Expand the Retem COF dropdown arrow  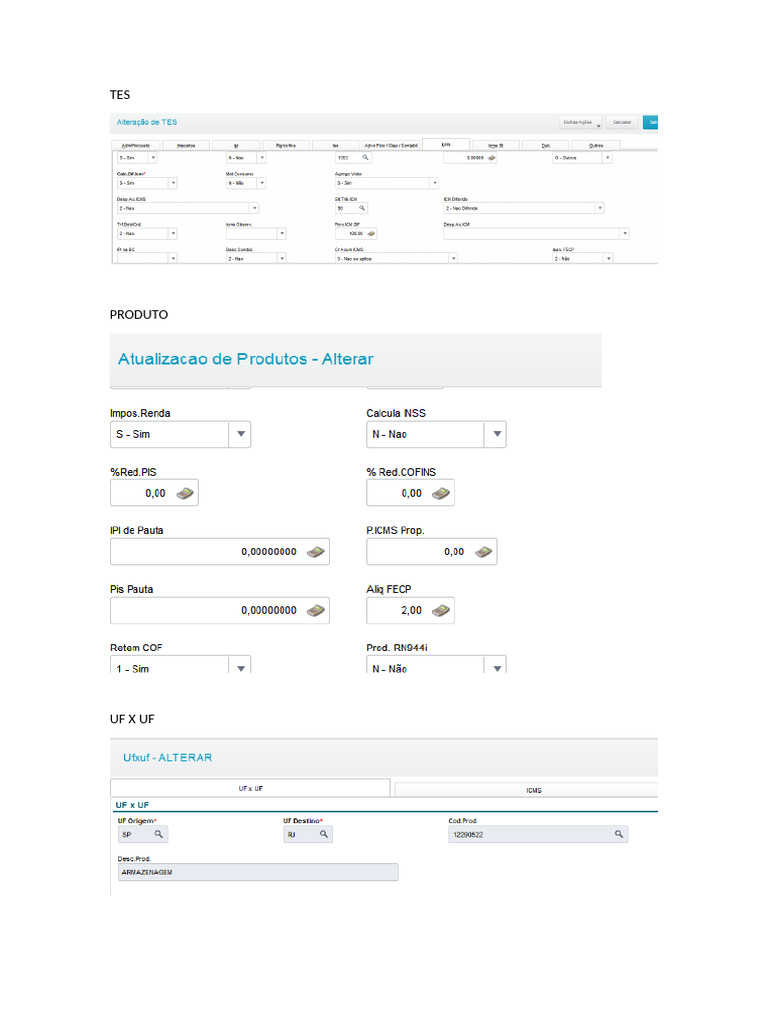[239, 667]
